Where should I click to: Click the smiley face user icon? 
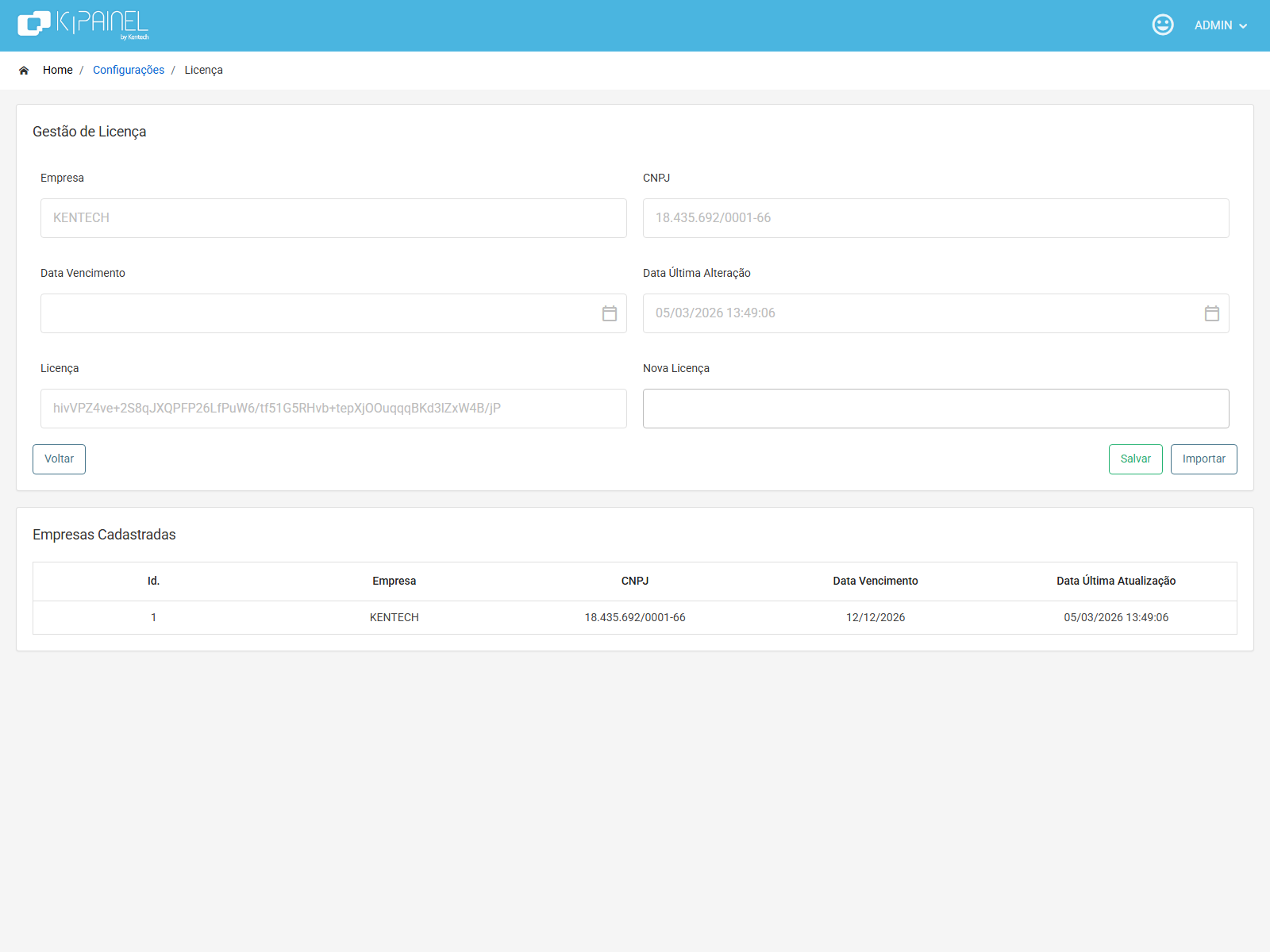pos(1163,25)
